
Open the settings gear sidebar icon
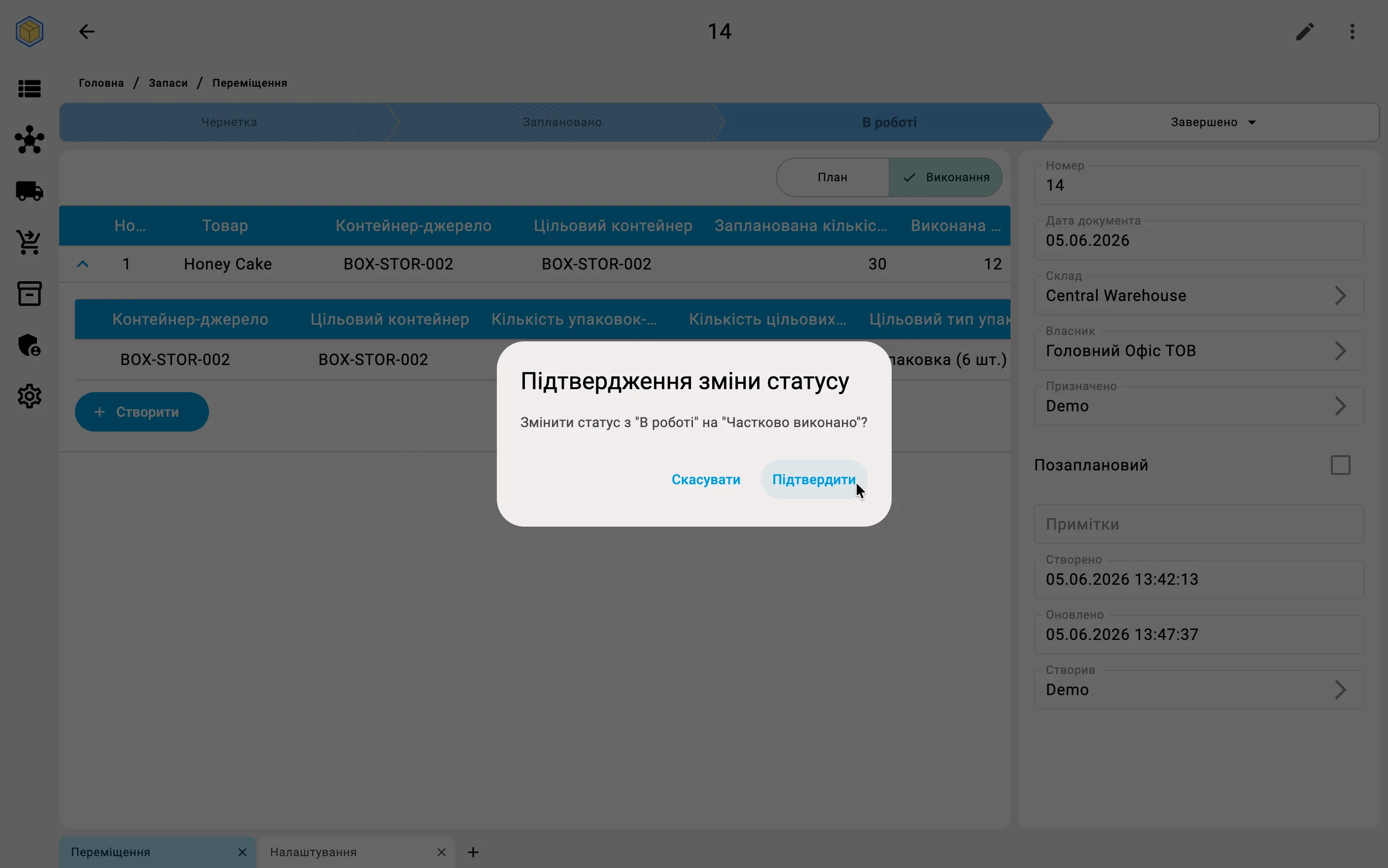(x=29, y=396)
